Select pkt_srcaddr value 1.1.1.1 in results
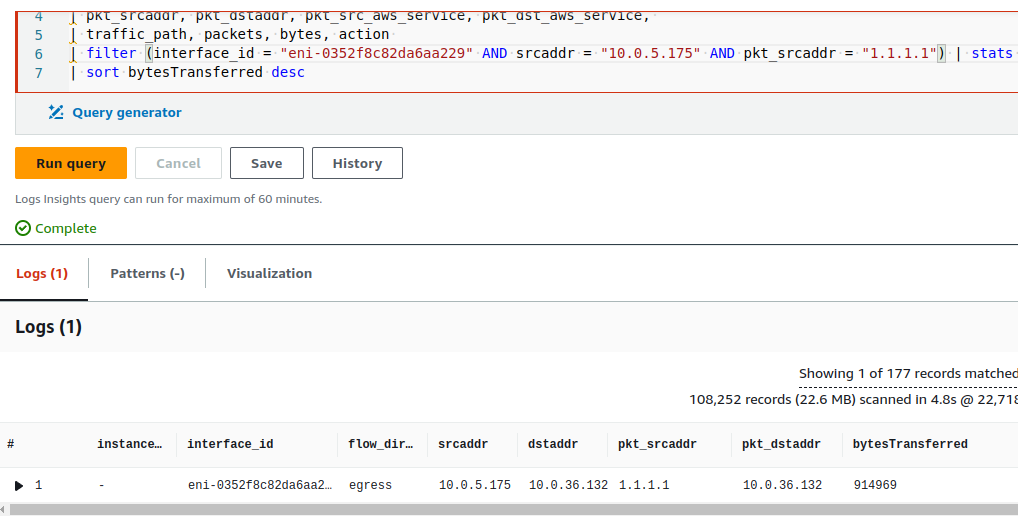1018x516 pixels. coord(644,485)
